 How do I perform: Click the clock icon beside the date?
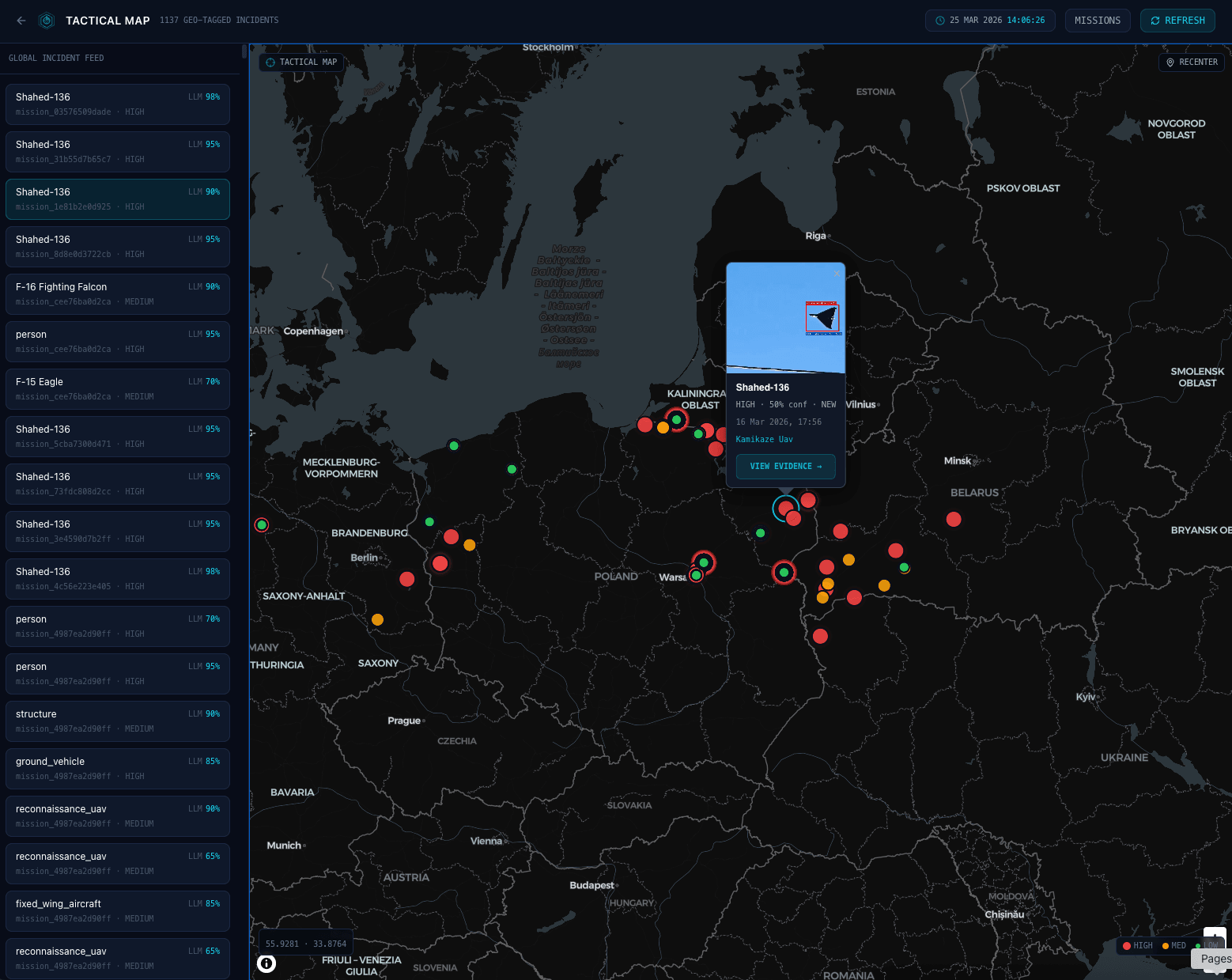(x=940, y=21)
